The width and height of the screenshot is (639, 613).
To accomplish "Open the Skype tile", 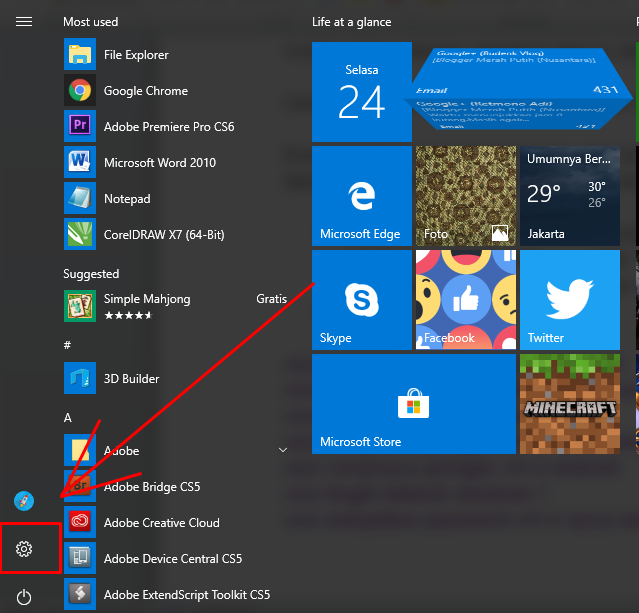I will coord(362,300).
